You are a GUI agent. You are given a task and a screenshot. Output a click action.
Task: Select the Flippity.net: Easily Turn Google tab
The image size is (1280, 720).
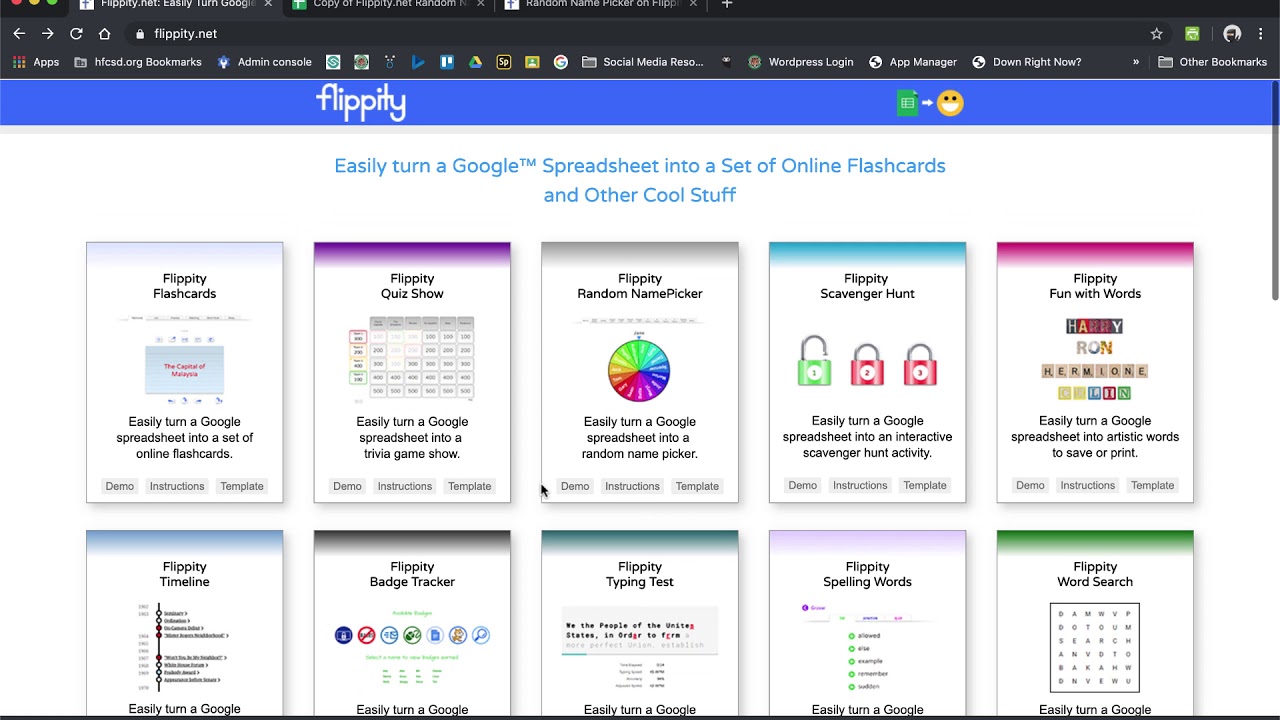point(177,5)
